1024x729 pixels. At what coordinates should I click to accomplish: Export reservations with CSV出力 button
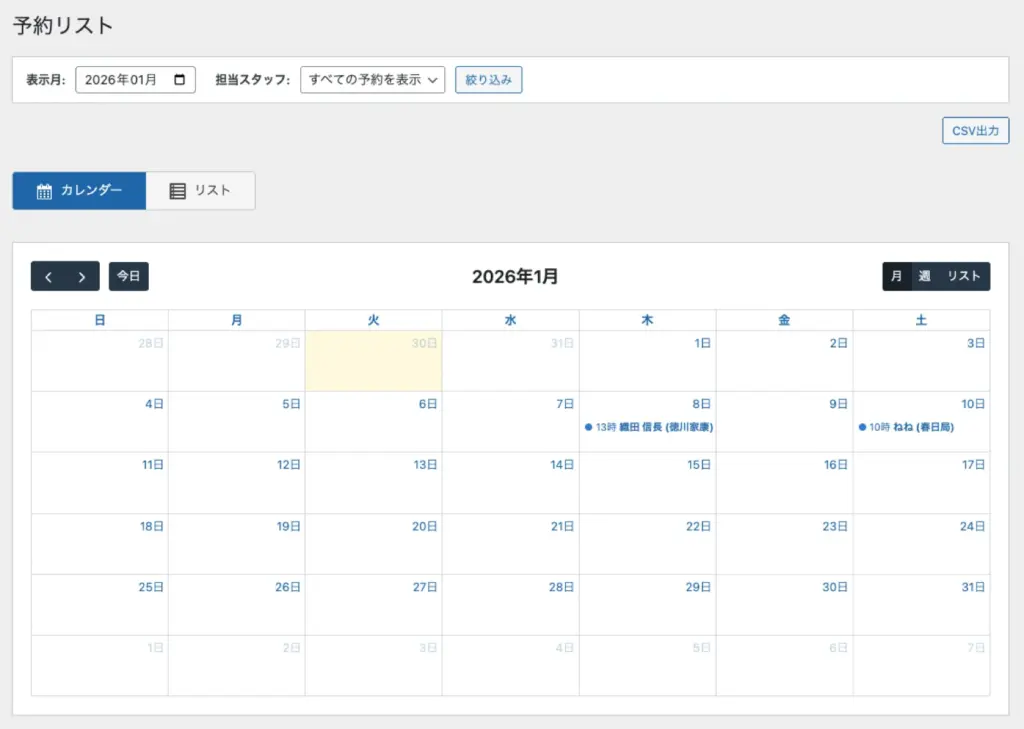pos(975,131)
